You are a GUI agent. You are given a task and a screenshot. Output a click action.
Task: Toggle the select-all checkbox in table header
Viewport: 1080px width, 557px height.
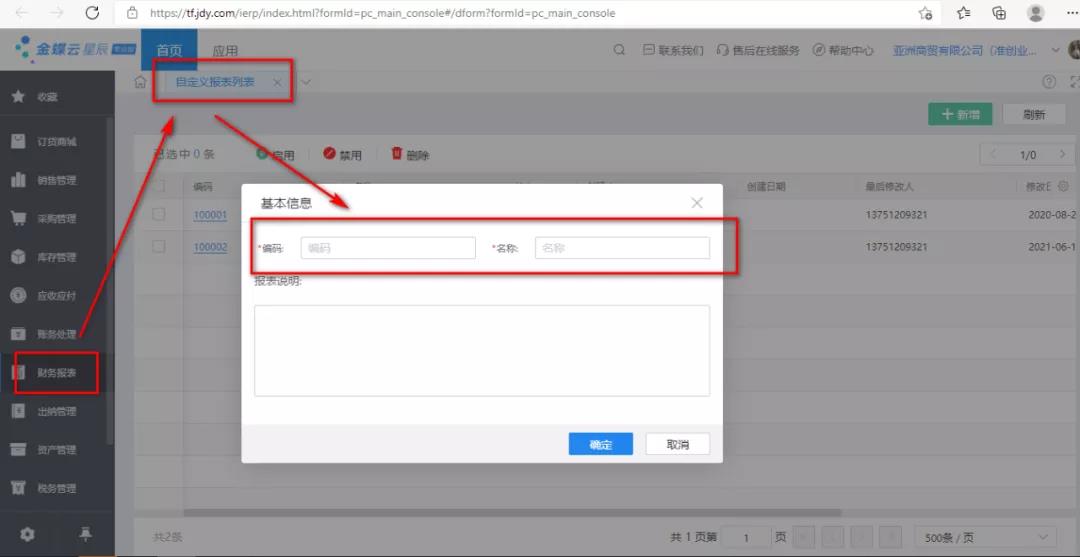point(159,186)
